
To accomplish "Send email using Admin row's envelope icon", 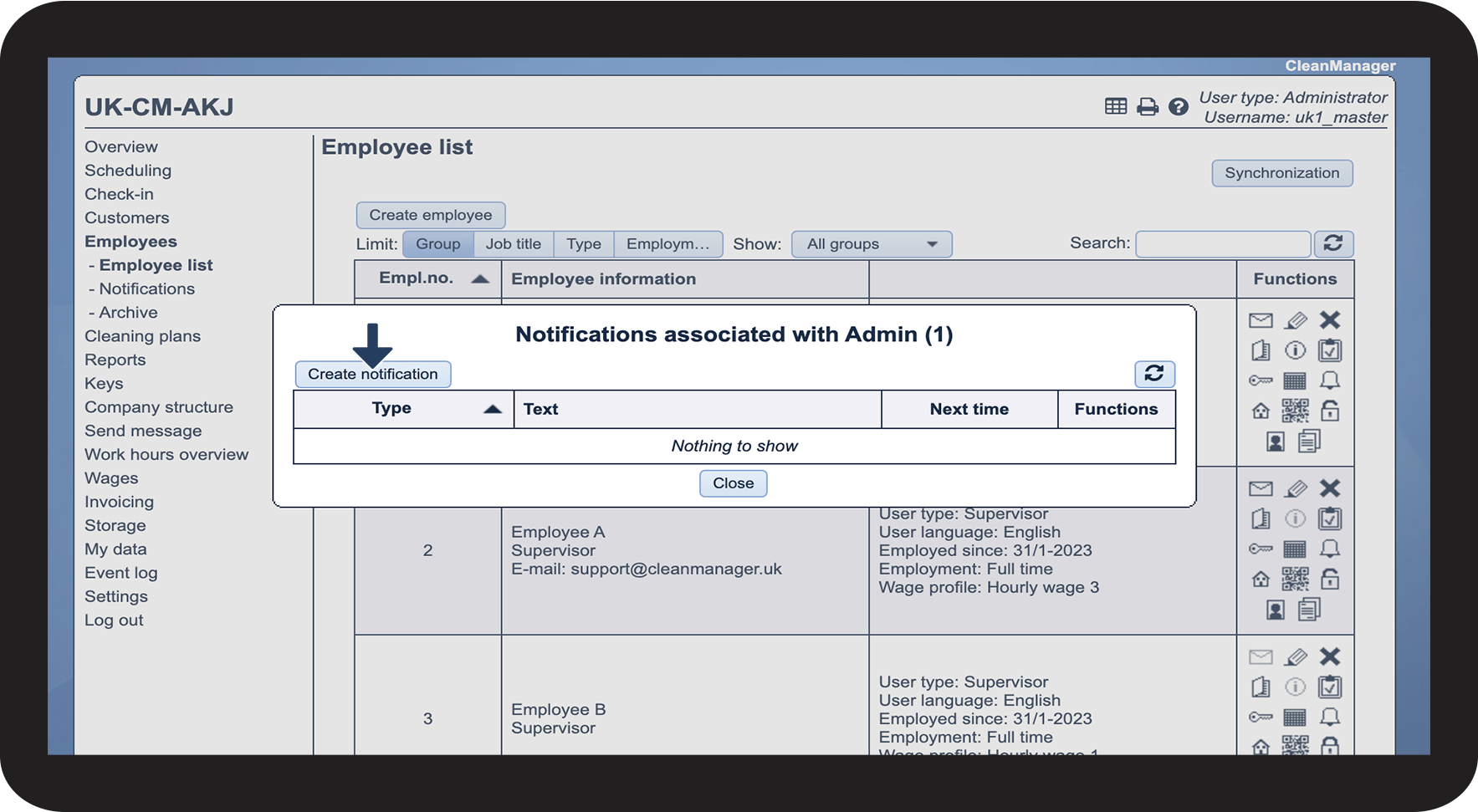I will pyautogui.click(x=1261, y=320).
